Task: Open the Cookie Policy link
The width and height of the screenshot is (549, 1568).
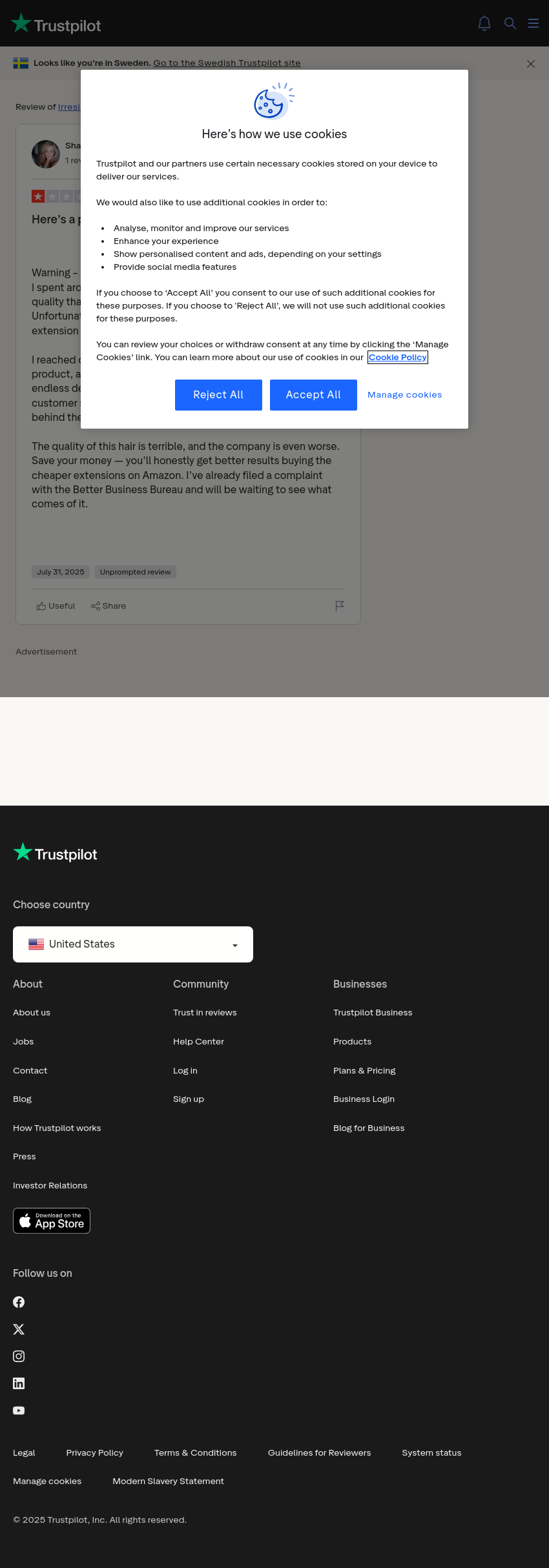Action: click(x=398, y=358)
